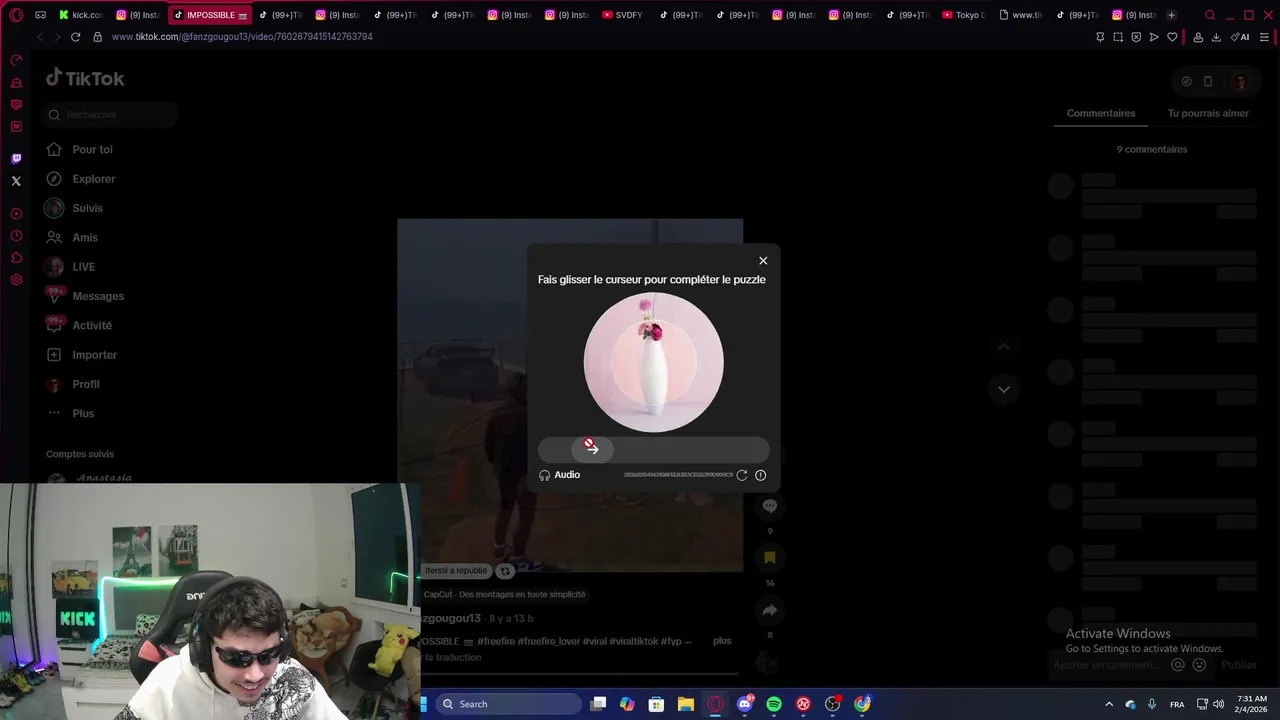The width and height of the screenshot is (1280, 720).
Task: Switch to the kick.com browser tab
Action: pyautogui.click(x=81, y=15)
